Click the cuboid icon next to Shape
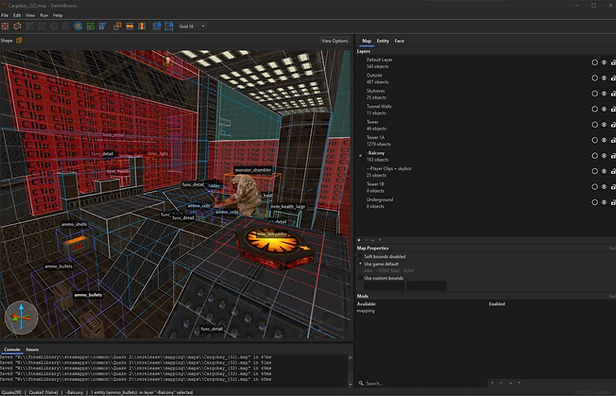 19,40
